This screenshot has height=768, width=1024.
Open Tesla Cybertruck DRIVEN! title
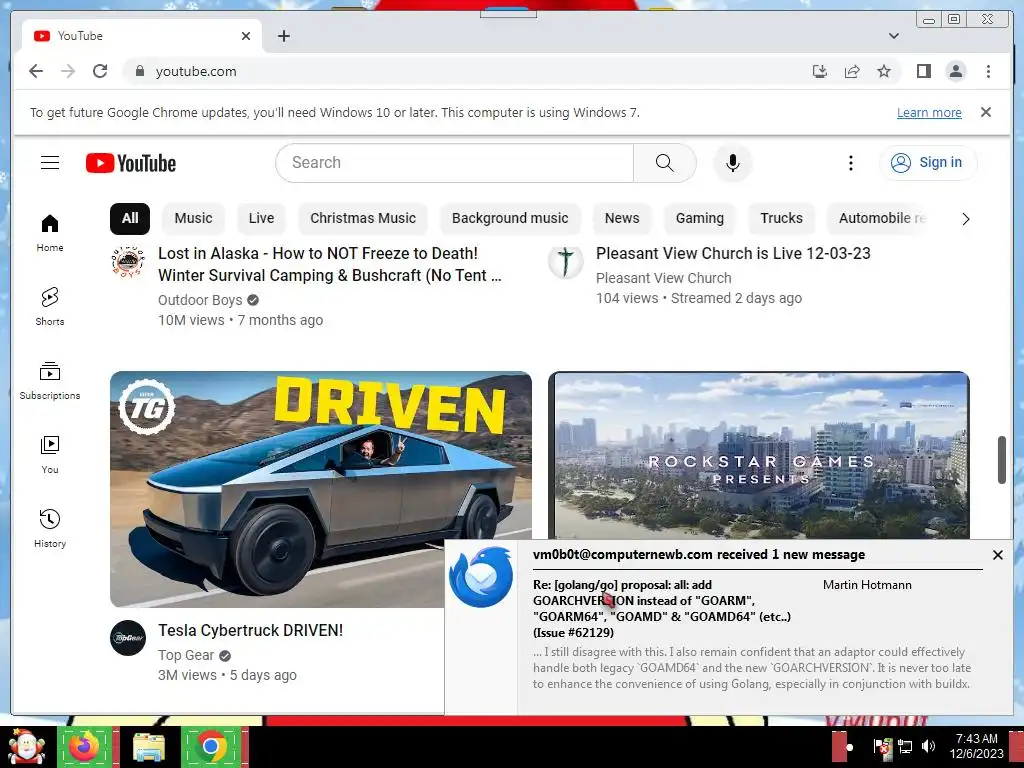[250, 630]
